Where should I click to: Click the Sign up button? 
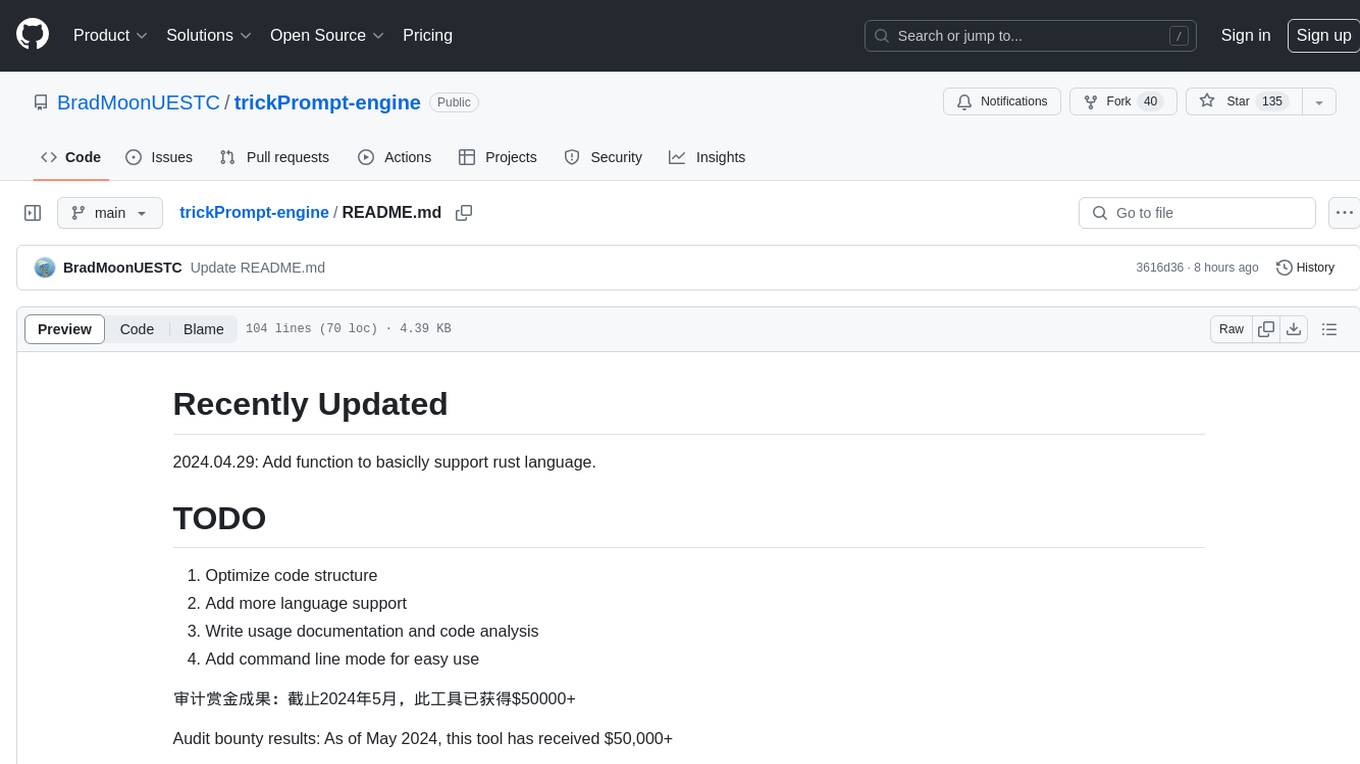click(1323, 35)
